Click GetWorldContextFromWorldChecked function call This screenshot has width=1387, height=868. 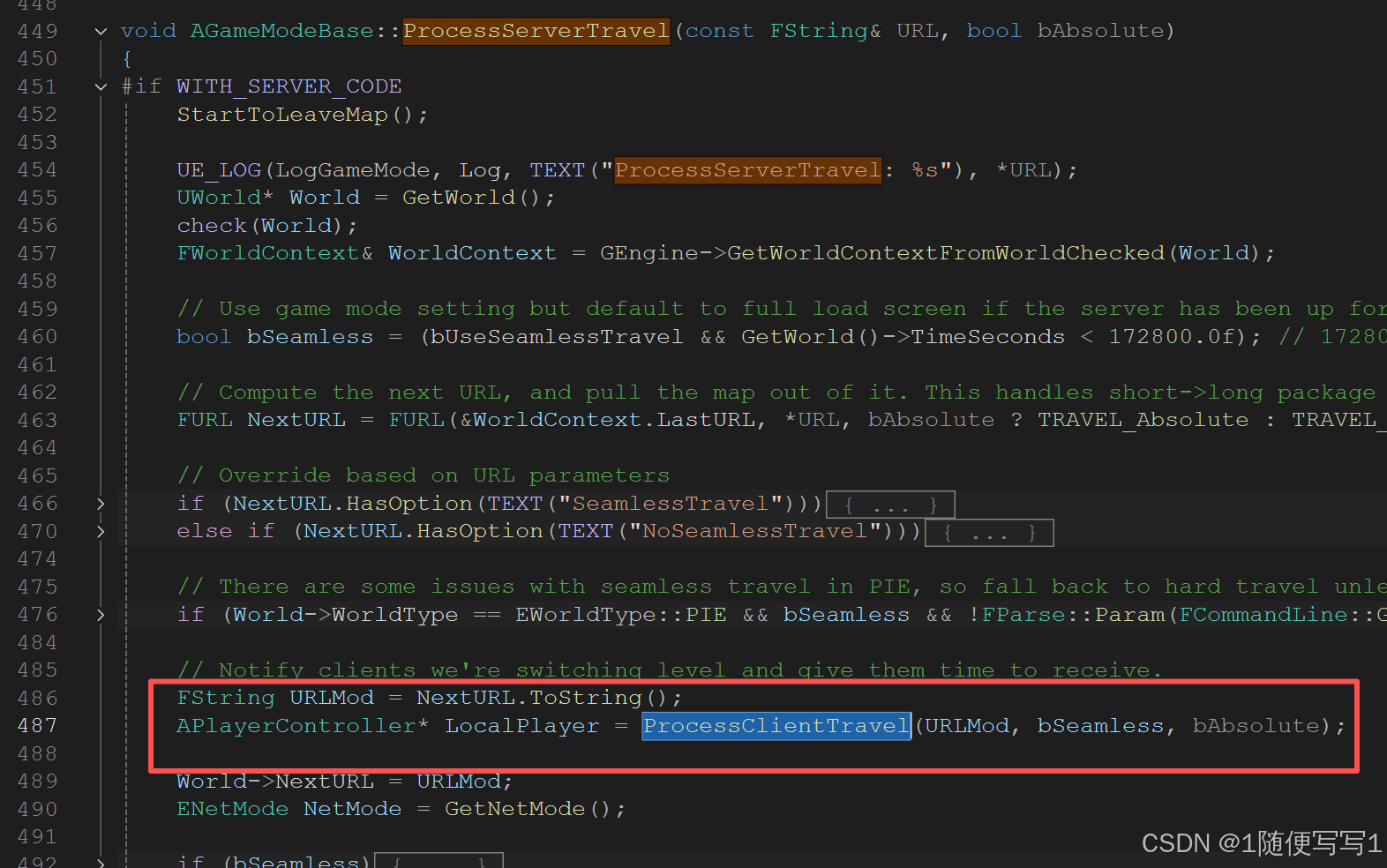(x=946, y=253)
